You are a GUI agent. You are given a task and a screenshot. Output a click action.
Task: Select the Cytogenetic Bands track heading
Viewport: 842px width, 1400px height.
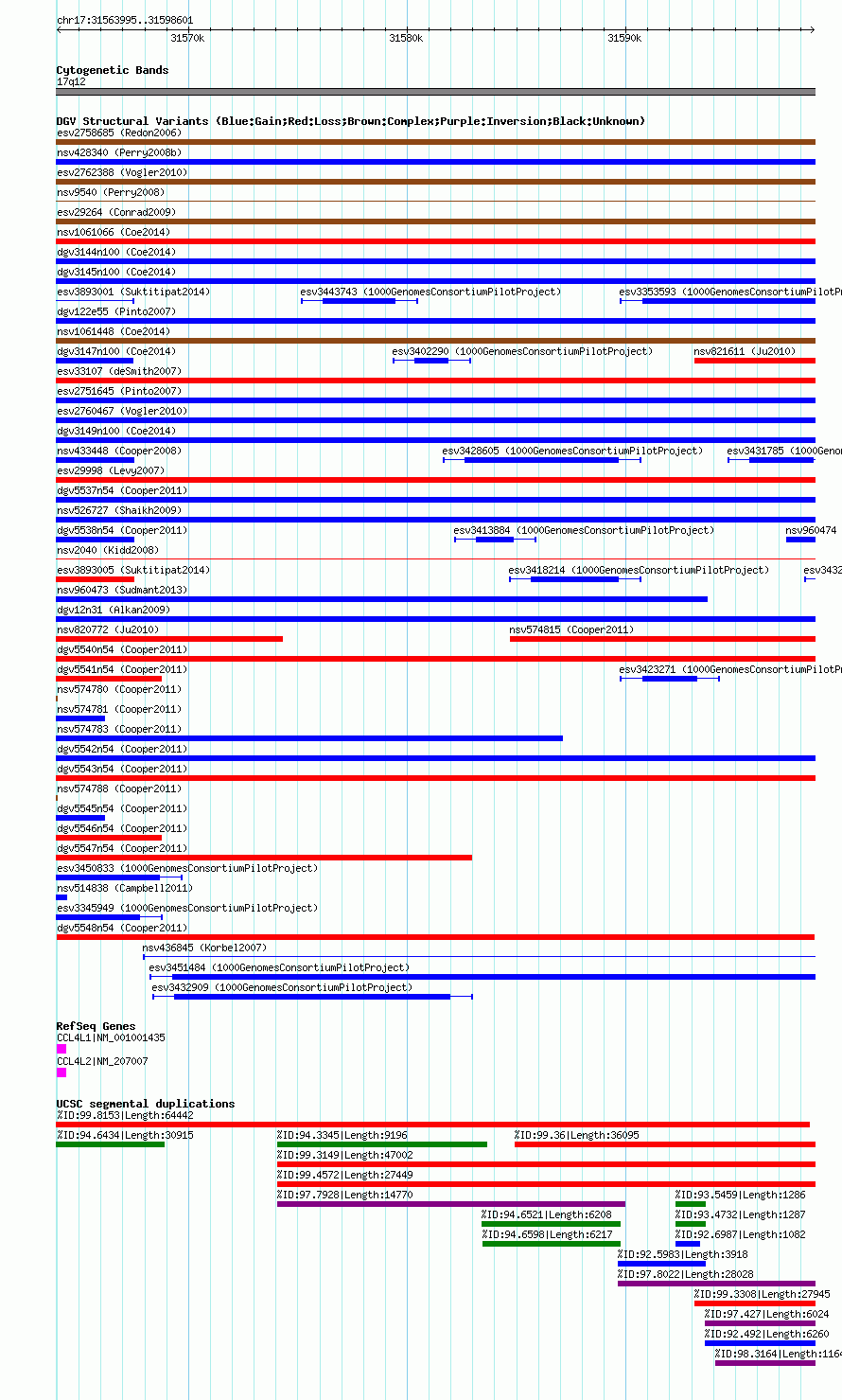pyautogui.click(x=113, y=70)
